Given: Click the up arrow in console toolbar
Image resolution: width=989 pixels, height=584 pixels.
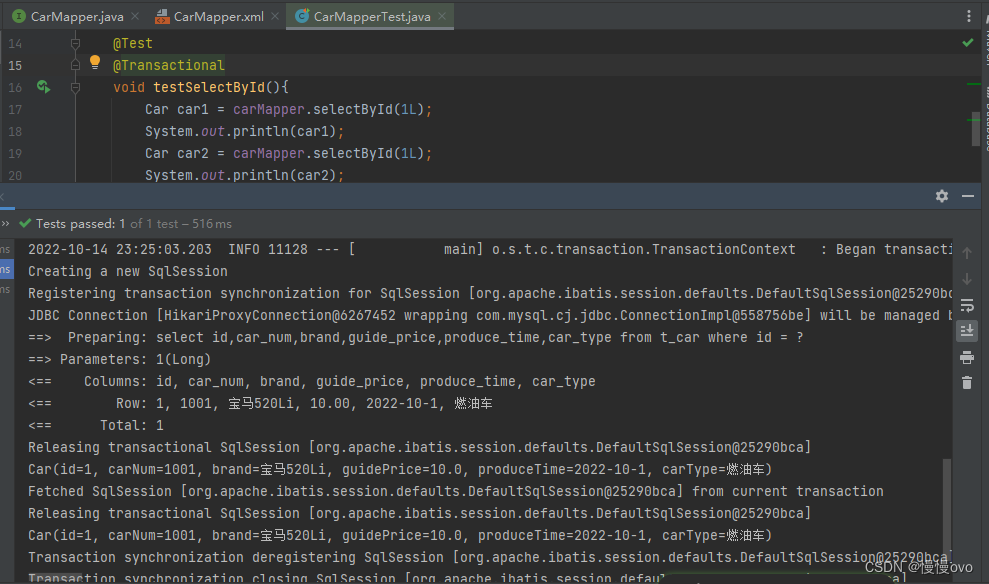Looking at the screenshot, I should pos(967,253).
